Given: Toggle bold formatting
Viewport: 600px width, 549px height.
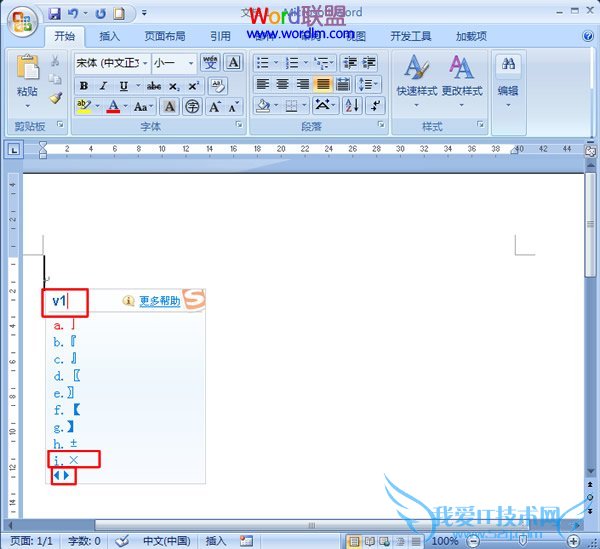Looking at the screenshot, I should [x=84, y=86].
